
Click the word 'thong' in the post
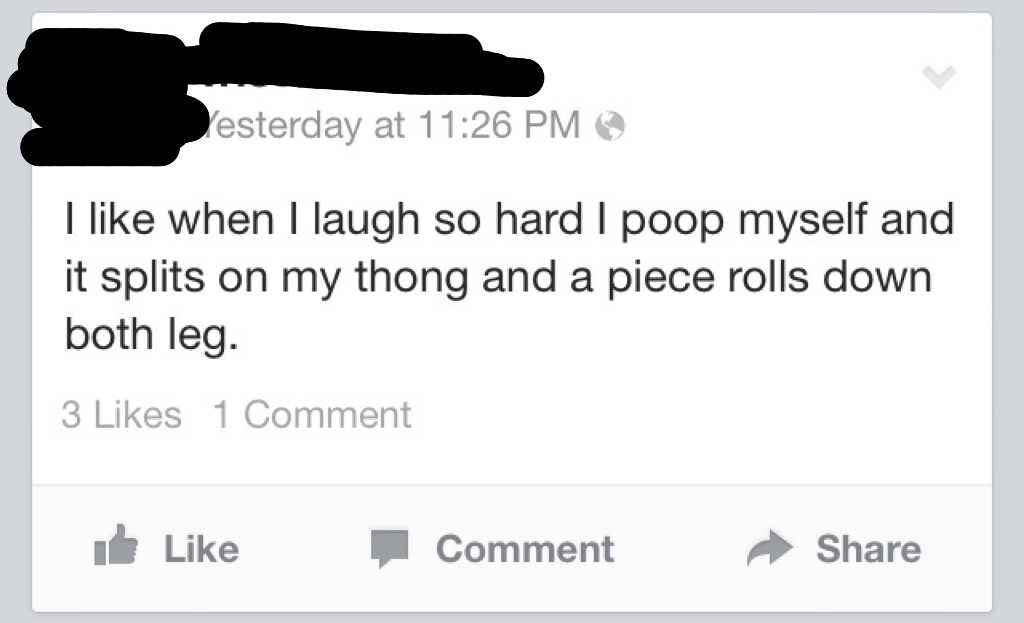point(411,278)
